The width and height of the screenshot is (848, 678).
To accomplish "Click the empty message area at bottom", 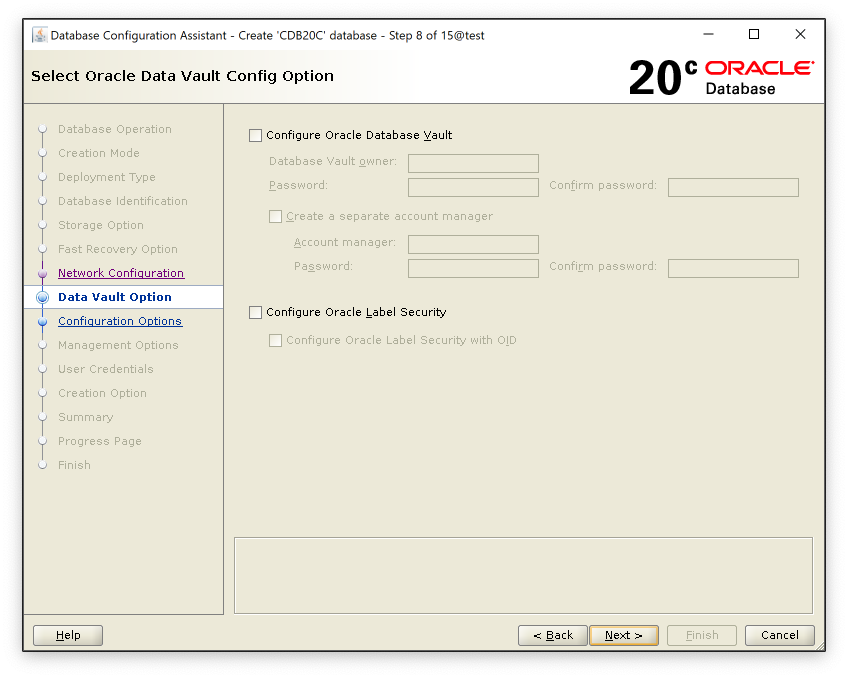I will click(523, 575).
